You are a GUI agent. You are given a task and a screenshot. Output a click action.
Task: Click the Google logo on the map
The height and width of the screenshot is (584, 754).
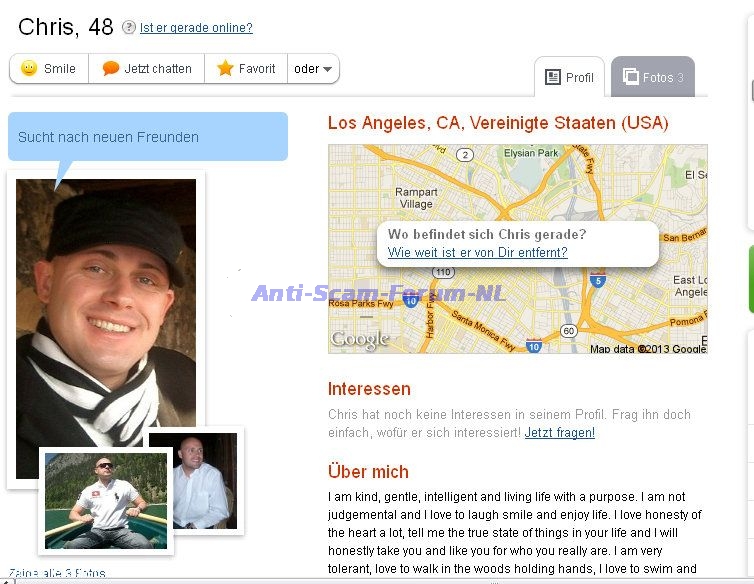tap(359, 340)
